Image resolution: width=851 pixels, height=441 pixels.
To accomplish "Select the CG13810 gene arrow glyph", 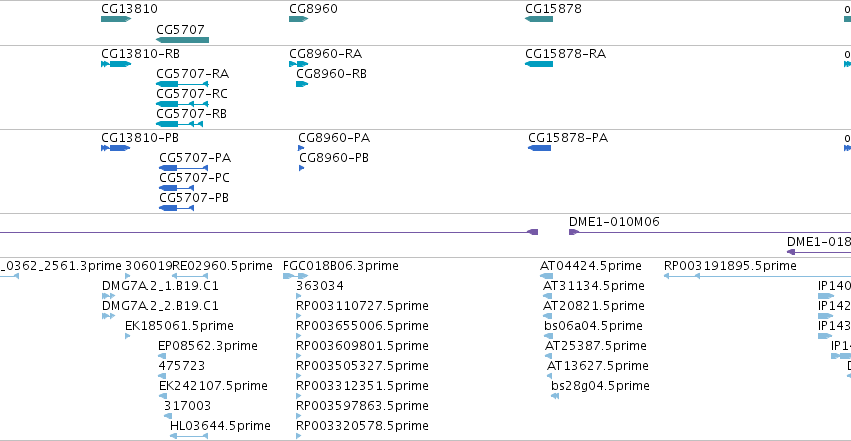I will (116, 19).
